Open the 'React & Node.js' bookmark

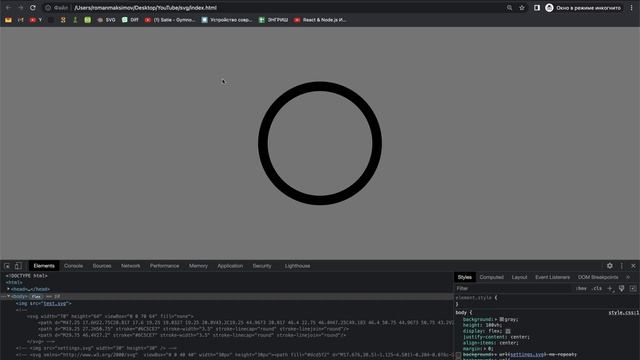tap(320, 20)
